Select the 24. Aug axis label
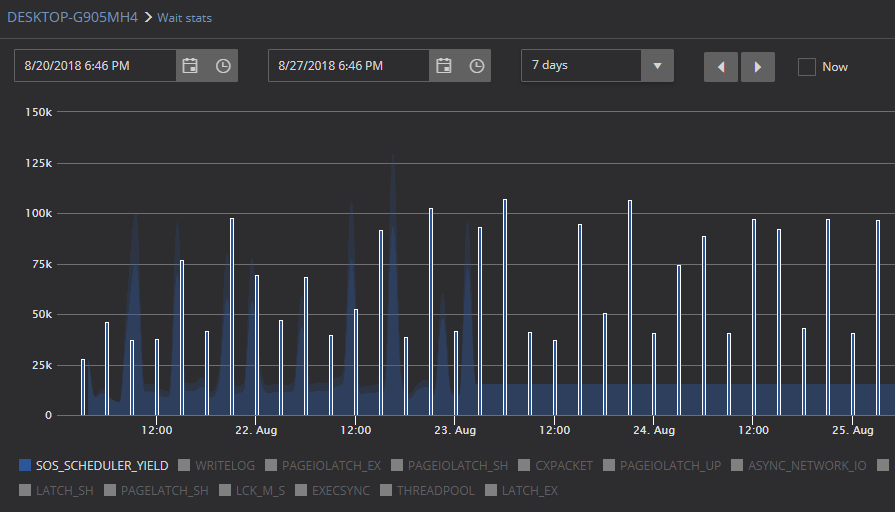This screenshot has height=512, width=895. point(654,430)
